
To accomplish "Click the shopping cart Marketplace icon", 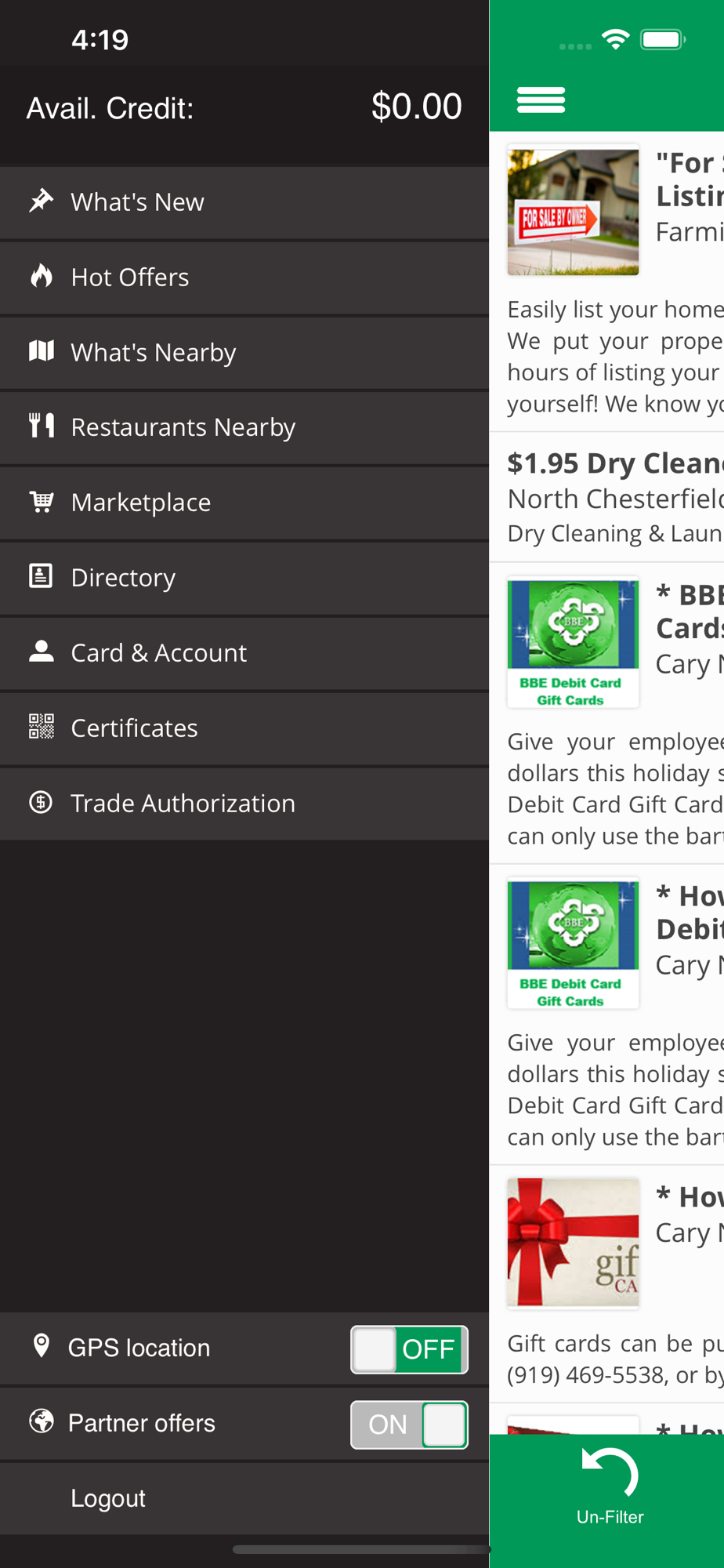I will 41,501.
